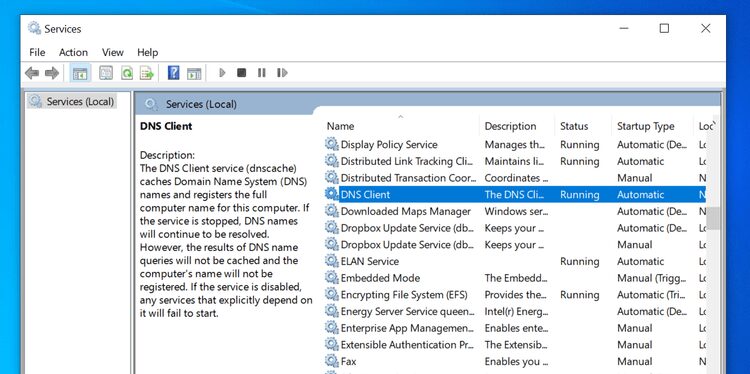
Task: Sort by the Startup Type column header
Action: pyautogui.click(x=652, y=126)
